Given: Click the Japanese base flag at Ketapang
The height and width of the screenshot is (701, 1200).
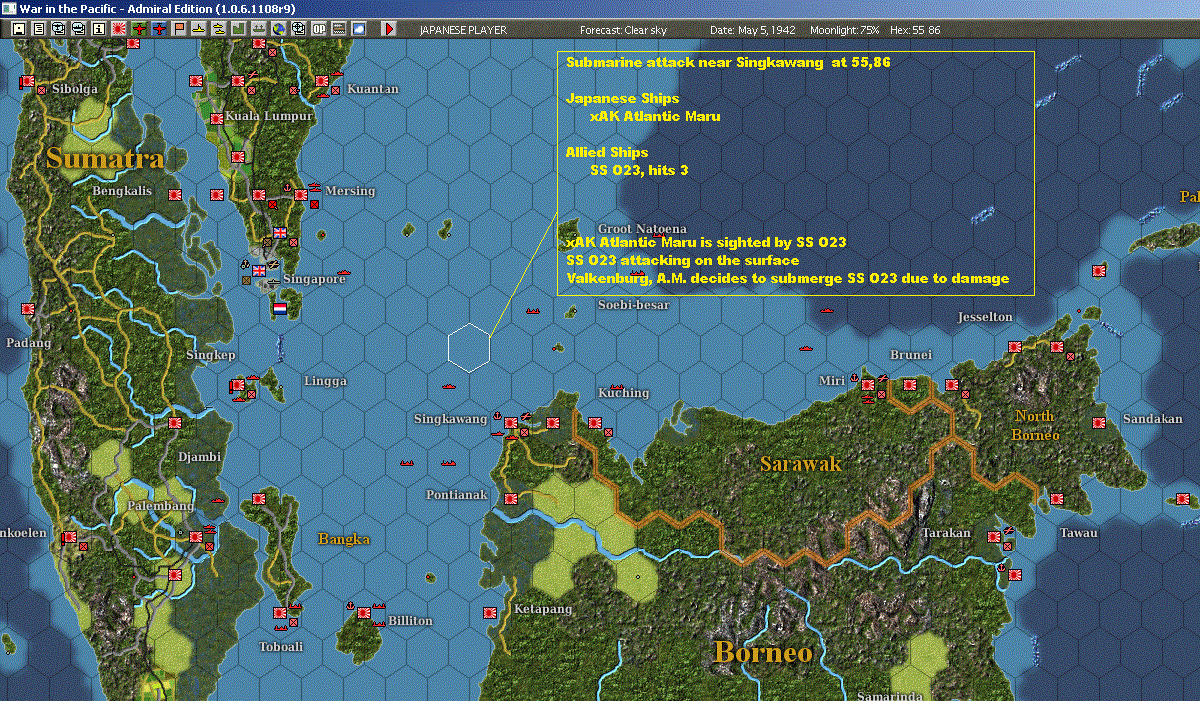Looking at the screenshot, I should pyautogui.click(x=490, y=612).
